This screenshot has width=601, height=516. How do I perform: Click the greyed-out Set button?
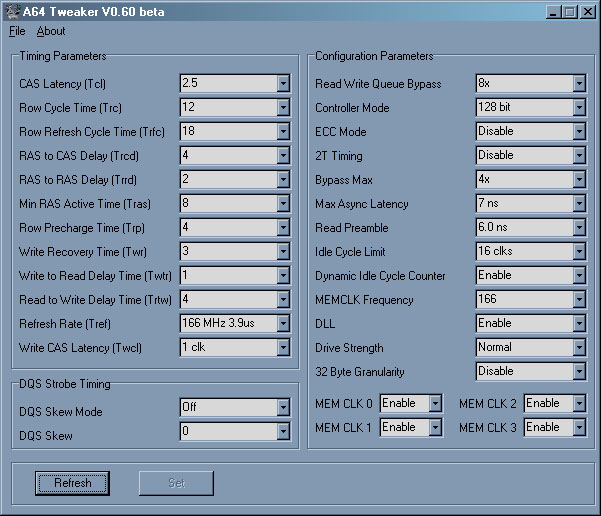176,483
